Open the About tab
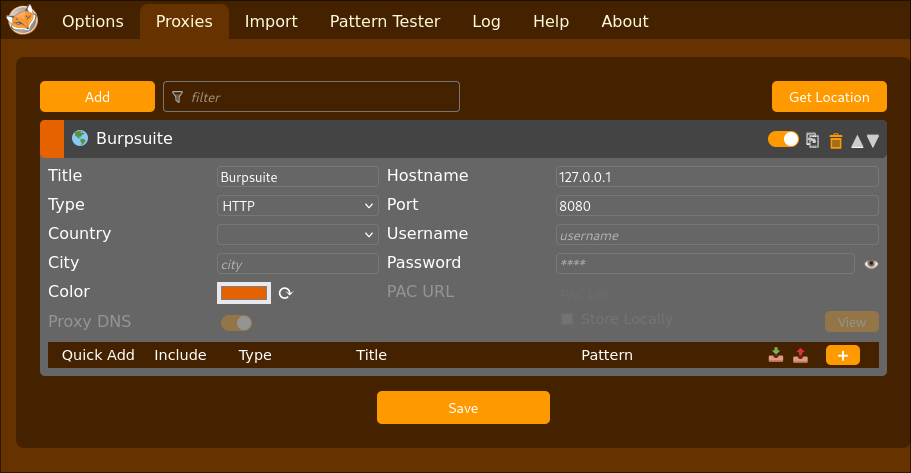The width and height of the screenshot is (911, 473). (625, 22)
